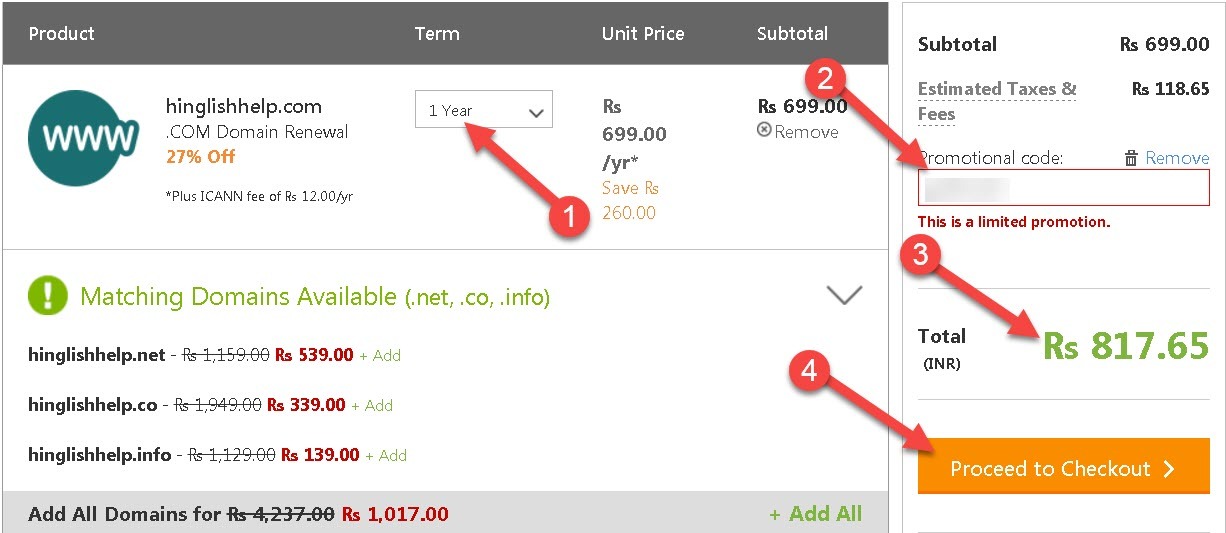This screenshot has height=533, width=1226.
Task: Click the Term column header
Action: pos(437,34)
